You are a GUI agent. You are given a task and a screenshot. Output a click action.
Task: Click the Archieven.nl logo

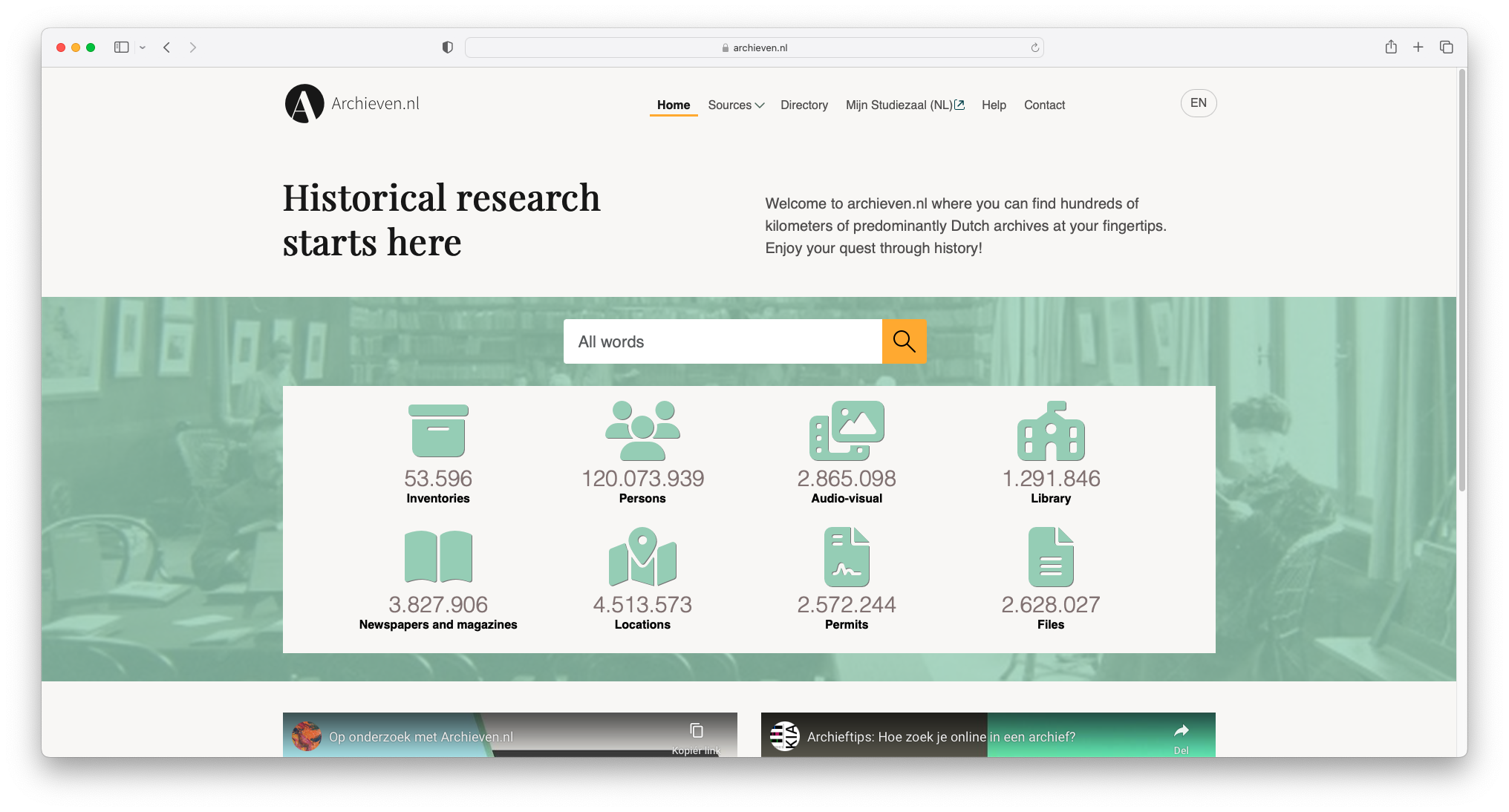353,103
